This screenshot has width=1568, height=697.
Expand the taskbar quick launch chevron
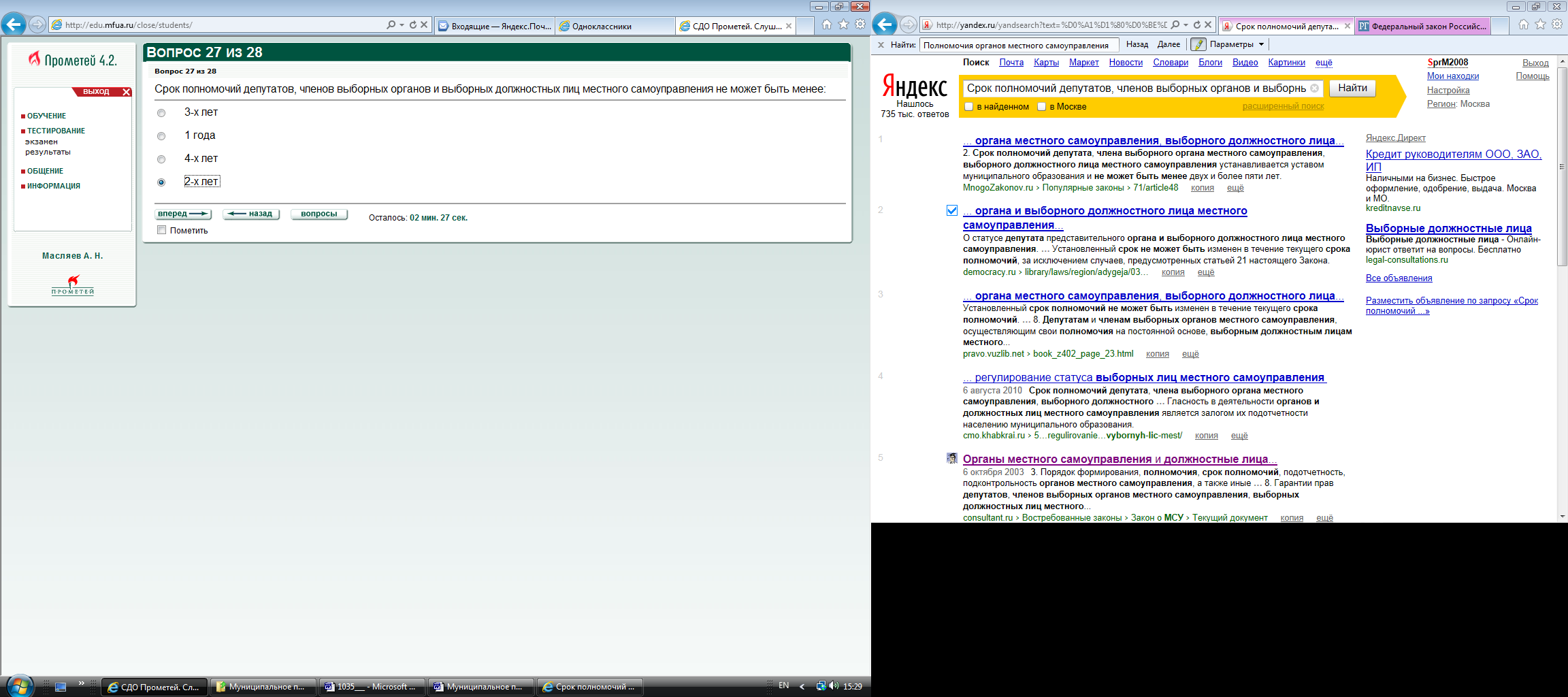click(x=82, y=683)
